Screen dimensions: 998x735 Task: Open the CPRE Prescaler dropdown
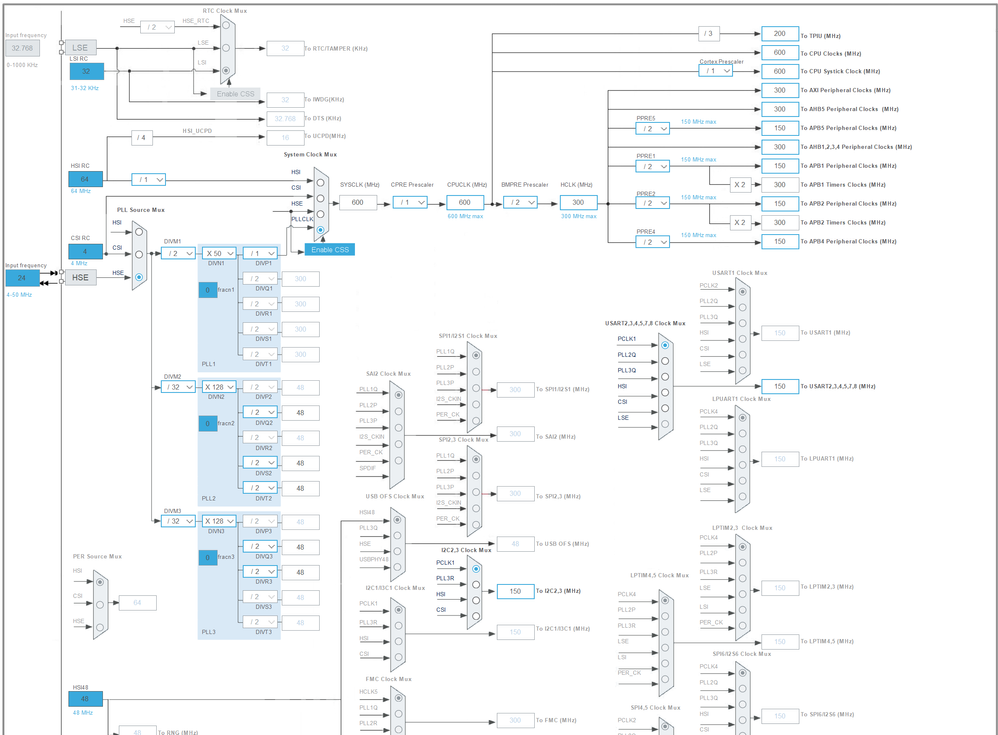[410, 202]
